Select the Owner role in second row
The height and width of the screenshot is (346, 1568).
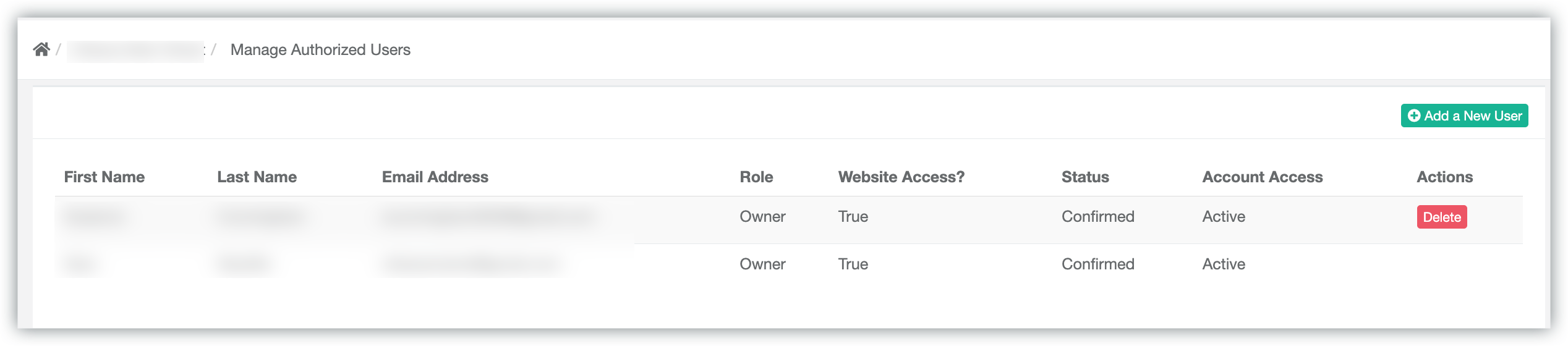[762, 264]
